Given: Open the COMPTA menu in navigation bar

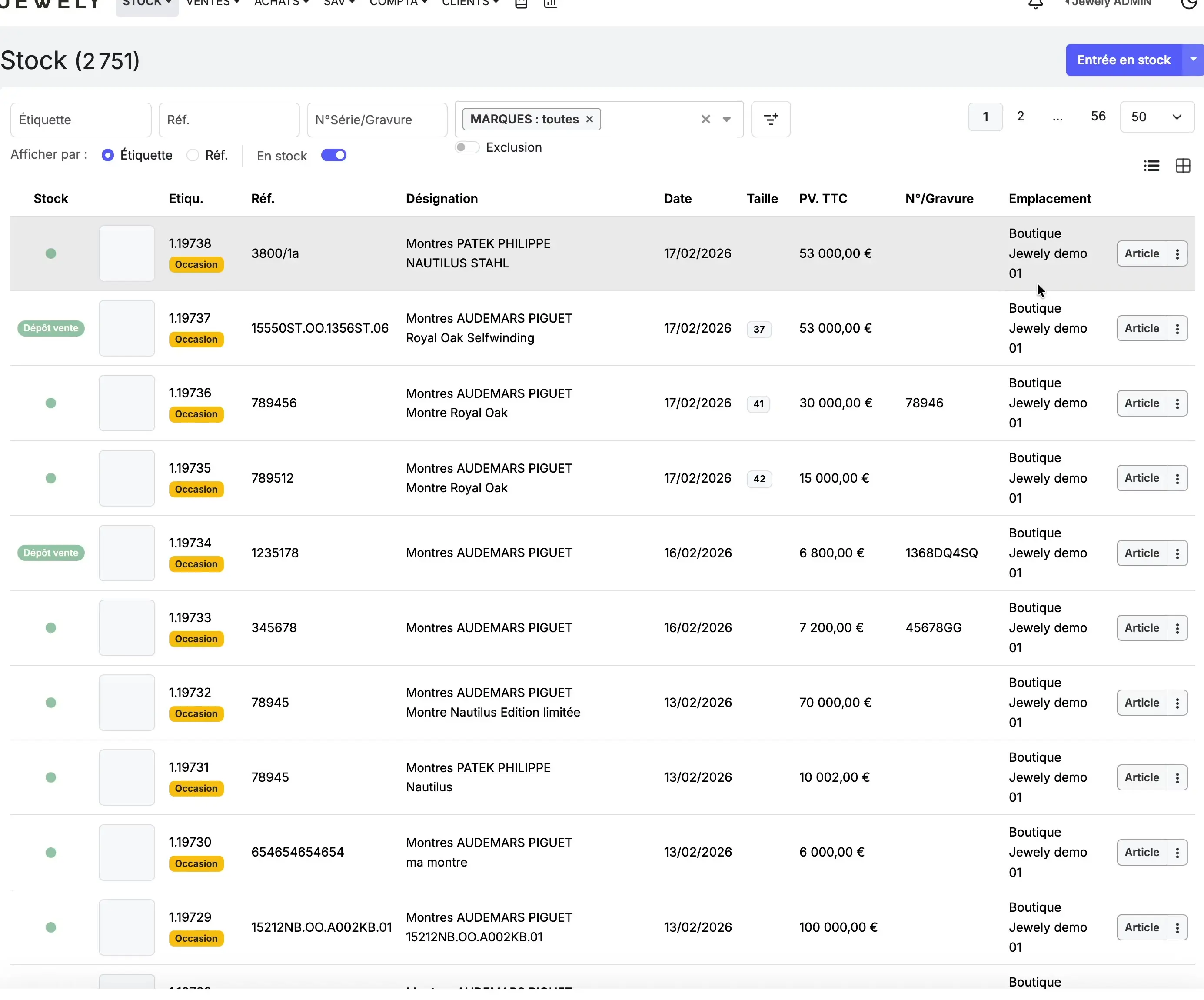Looking at the screenshot, I should [399, 3].
